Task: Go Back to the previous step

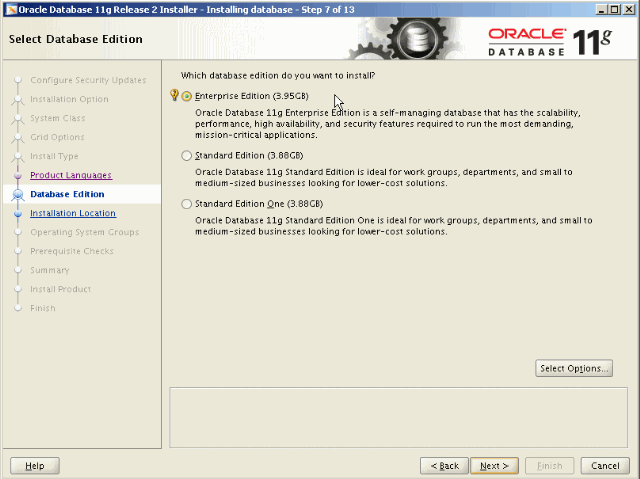Action: pyautogui.click(x=444, y=466)
